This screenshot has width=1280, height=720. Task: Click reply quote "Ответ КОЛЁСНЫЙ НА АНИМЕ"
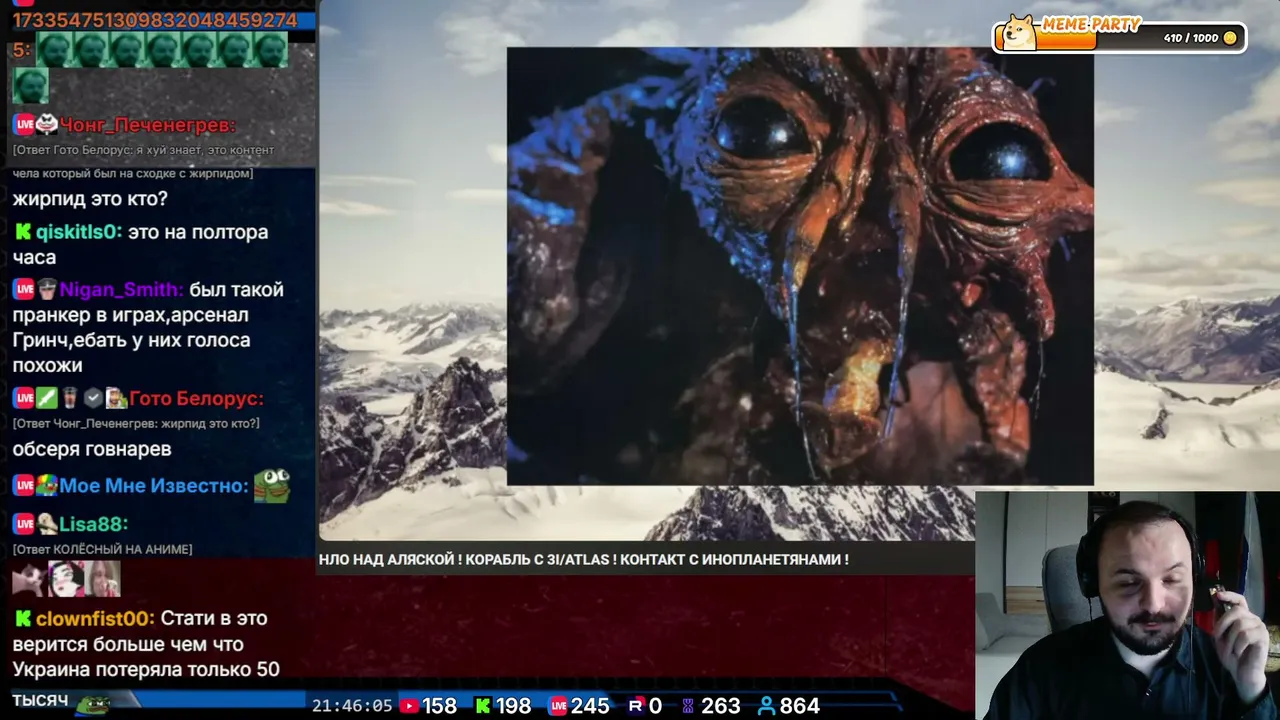[x=102, y=549]
